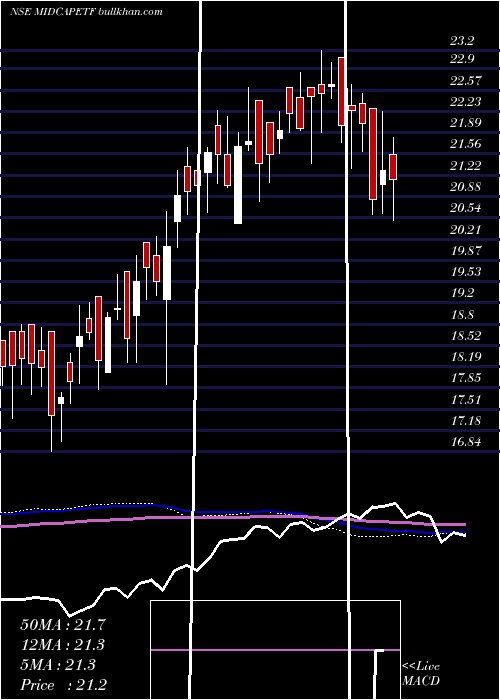Screen dimensions: 500x700
Task: Pick the 18.52 axis label
Action: click(466, 336)
